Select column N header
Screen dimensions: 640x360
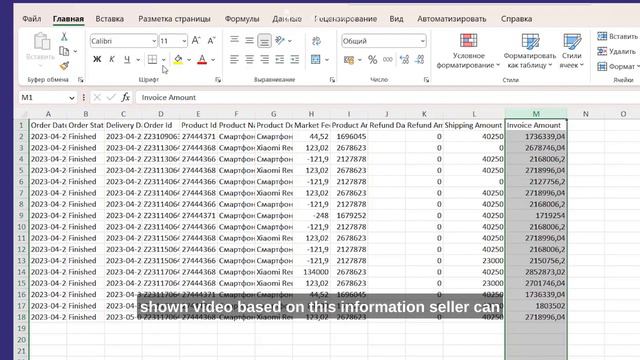coord(586,114)
